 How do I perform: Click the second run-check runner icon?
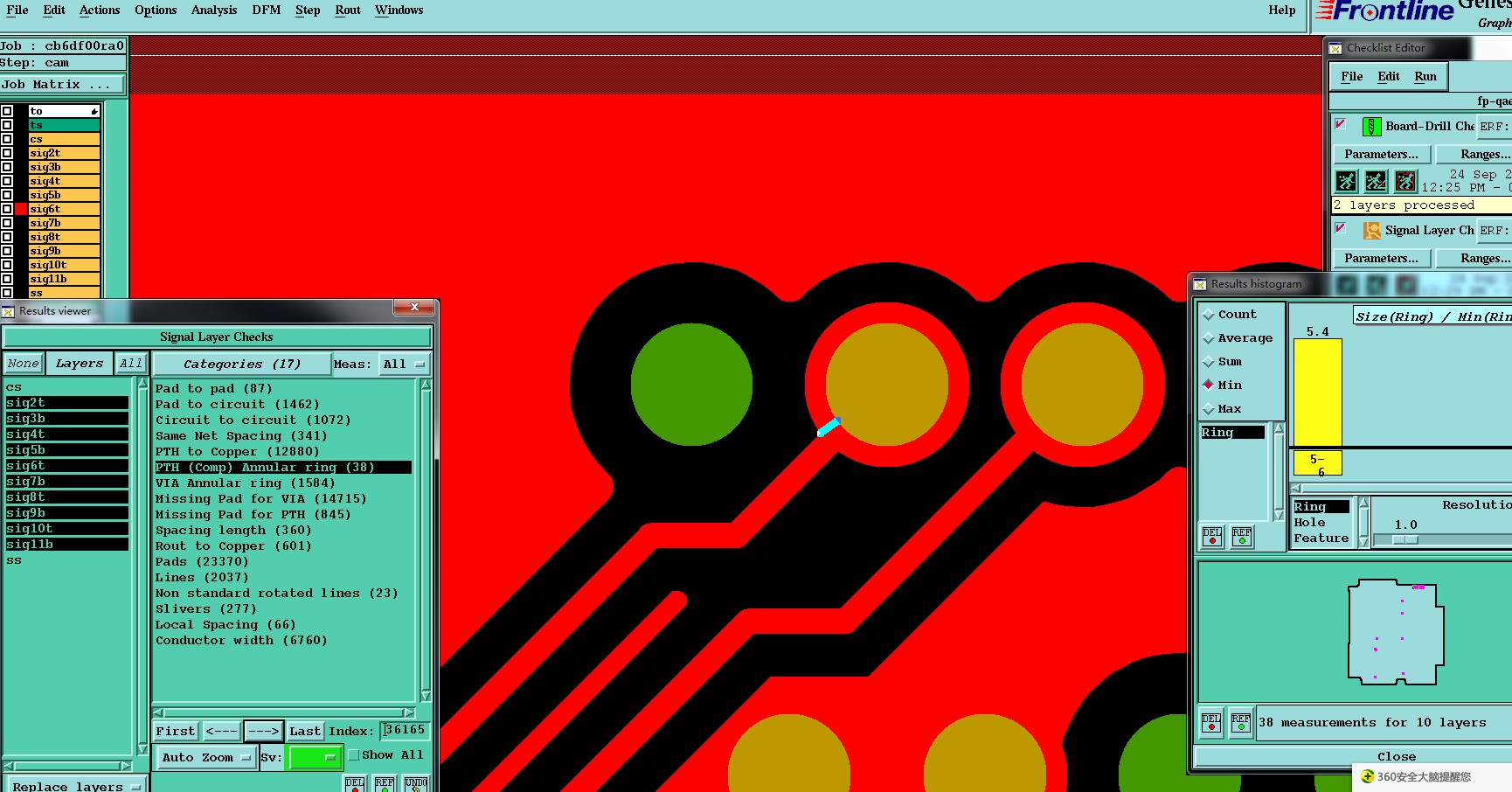coord(1376,181)
